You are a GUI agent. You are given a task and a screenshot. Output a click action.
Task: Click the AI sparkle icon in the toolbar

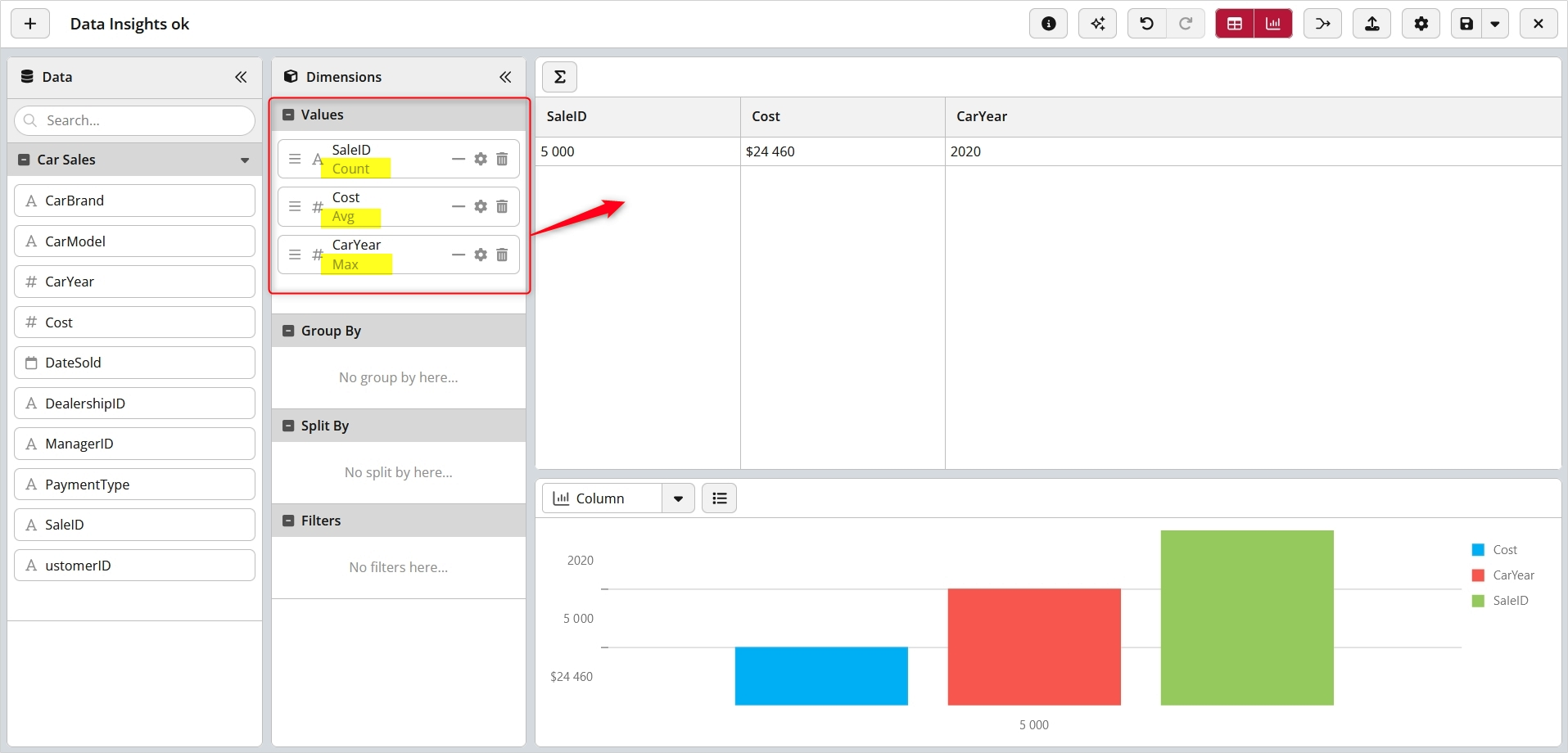pyautogui.click(x=1097, y=24)
